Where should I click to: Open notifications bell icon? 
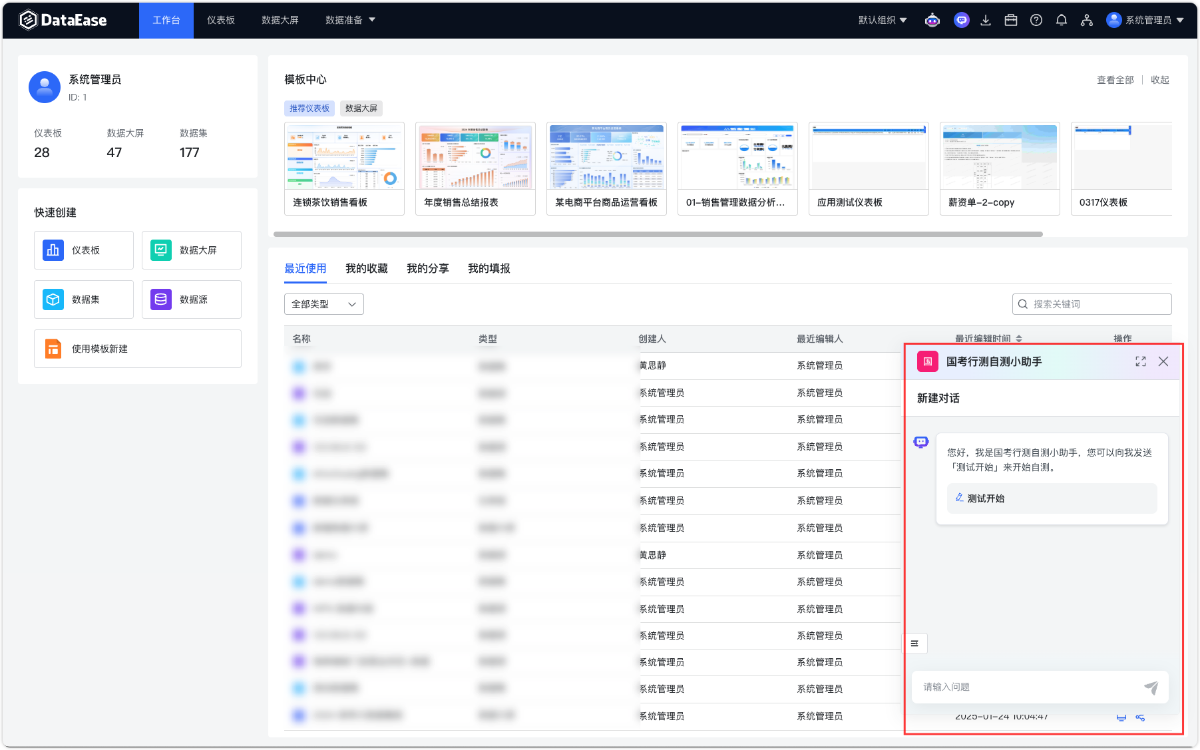1061,20
